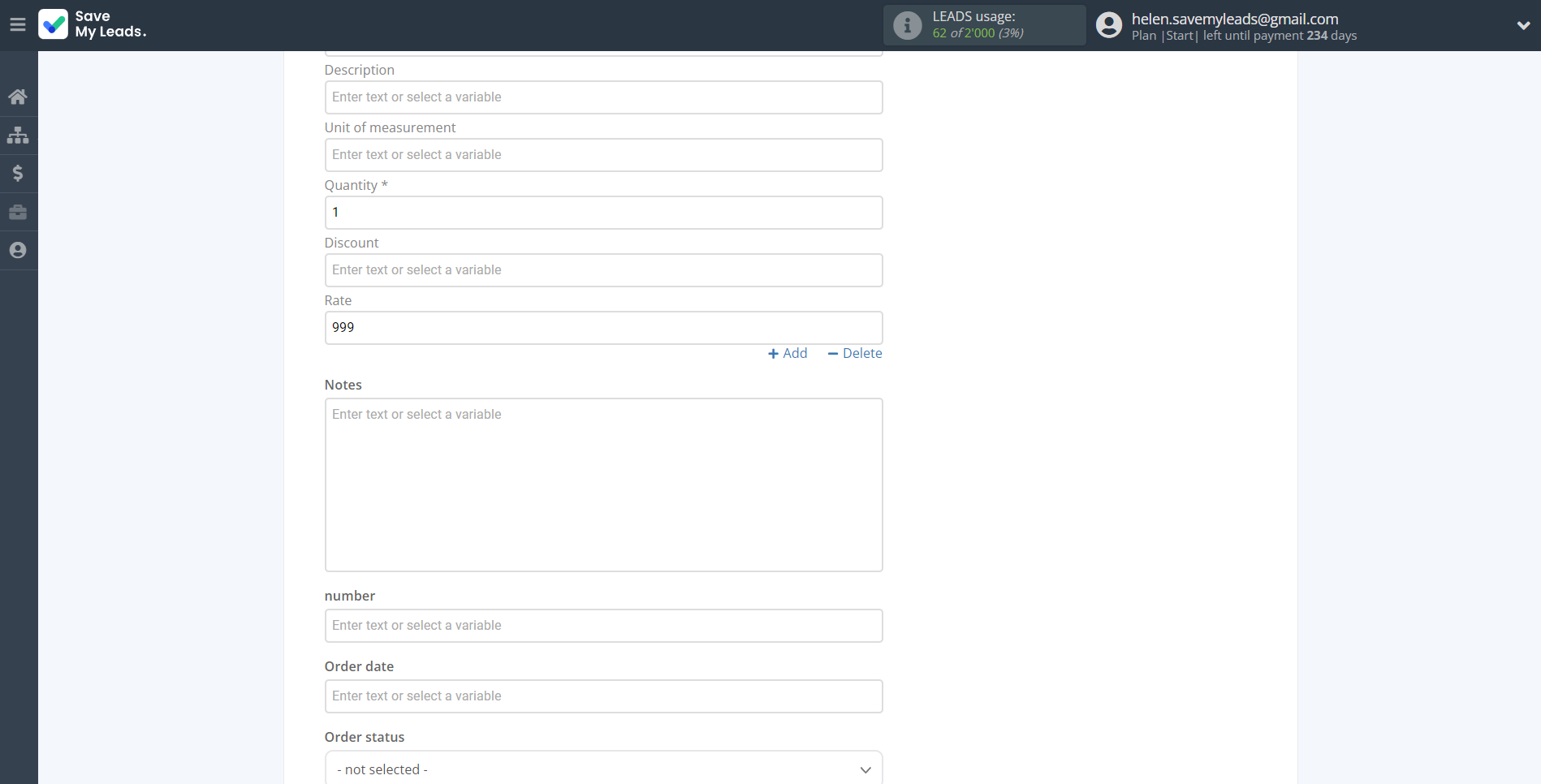Go to Home in sidebar
Screen dimensions: 1541x784
point(18,97)
